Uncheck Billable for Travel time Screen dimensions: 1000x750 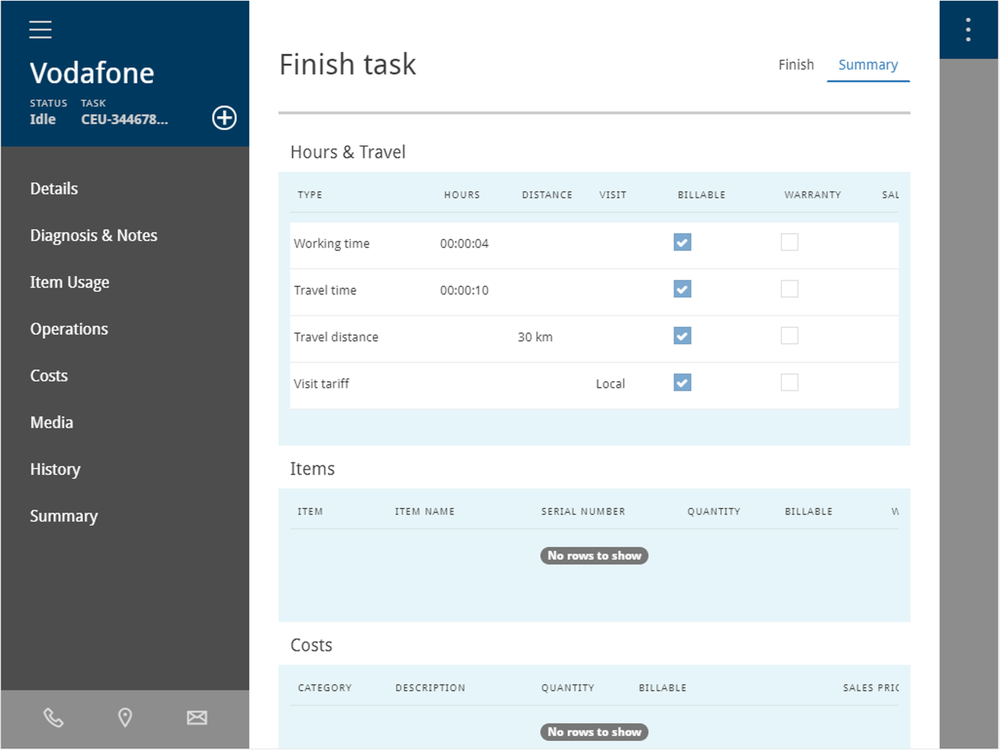(682, 289)
